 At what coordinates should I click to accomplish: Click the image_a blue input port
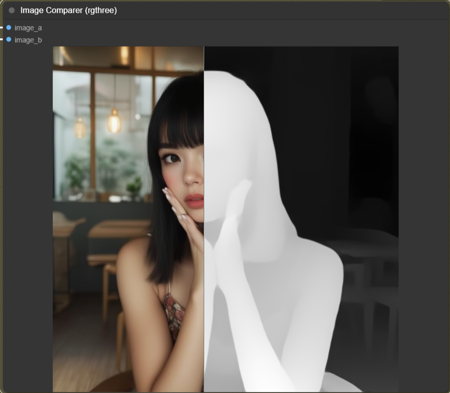tap(9, 28)
